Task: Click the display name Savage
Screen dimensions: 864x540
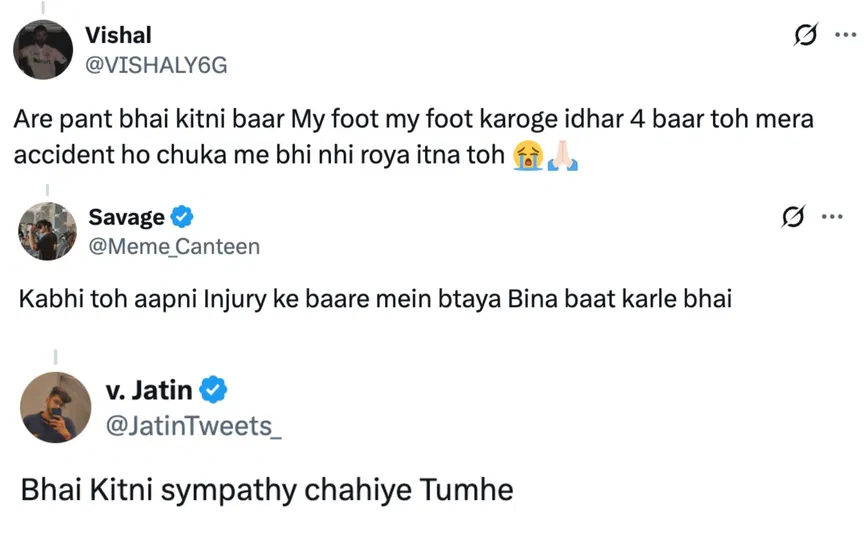Action: click(127, 217)
